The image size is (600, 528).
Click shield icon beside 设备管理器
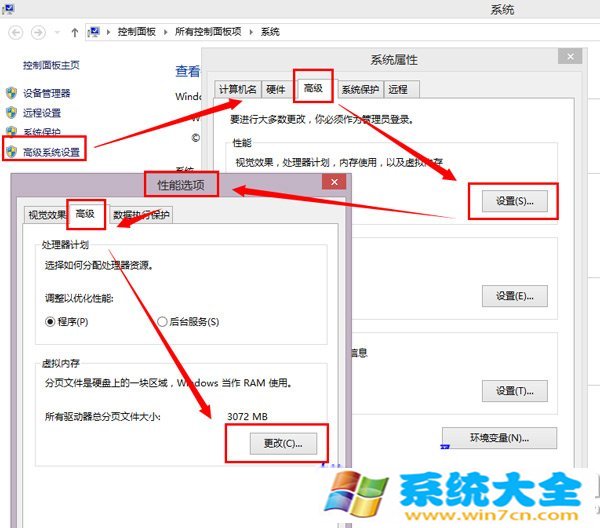11,93
